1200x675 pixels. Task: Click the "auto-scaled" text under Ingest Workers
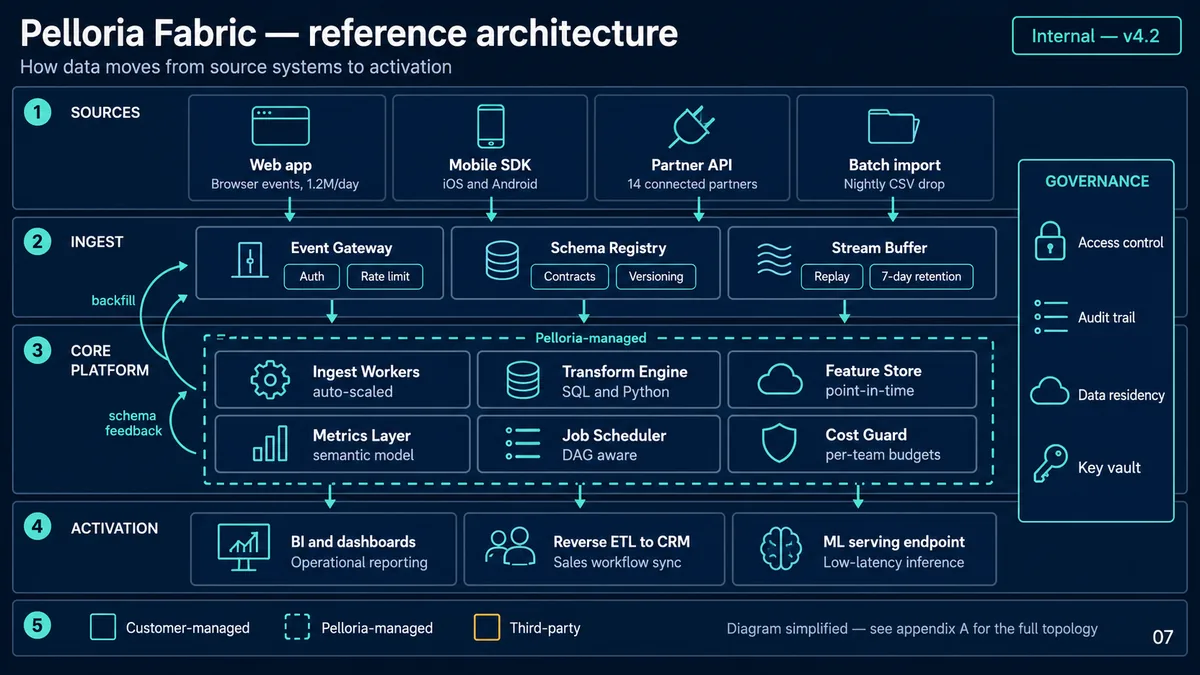[x=352, y=392]
